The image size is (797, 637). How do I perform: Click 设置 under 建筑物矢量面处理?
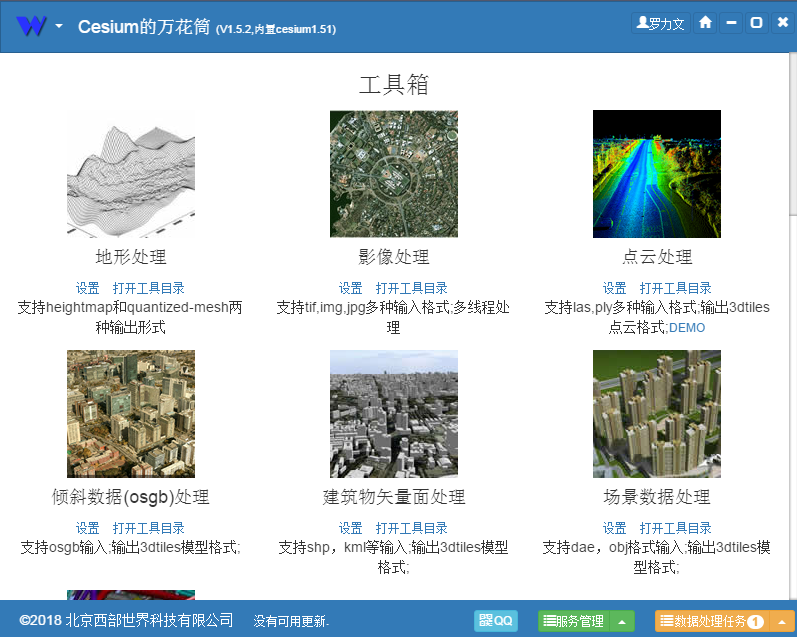coord(351,528)
